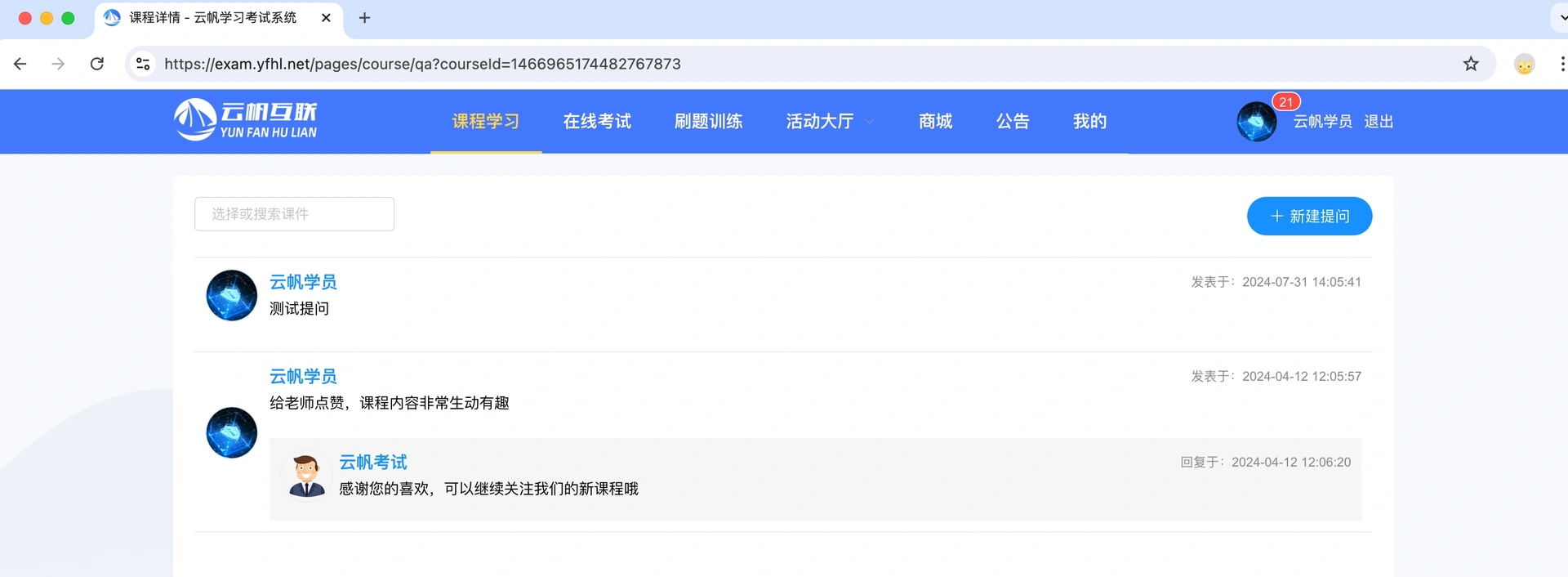
Task: Click user avatar with 21 notifications badge
Action: pos(1257,122)
